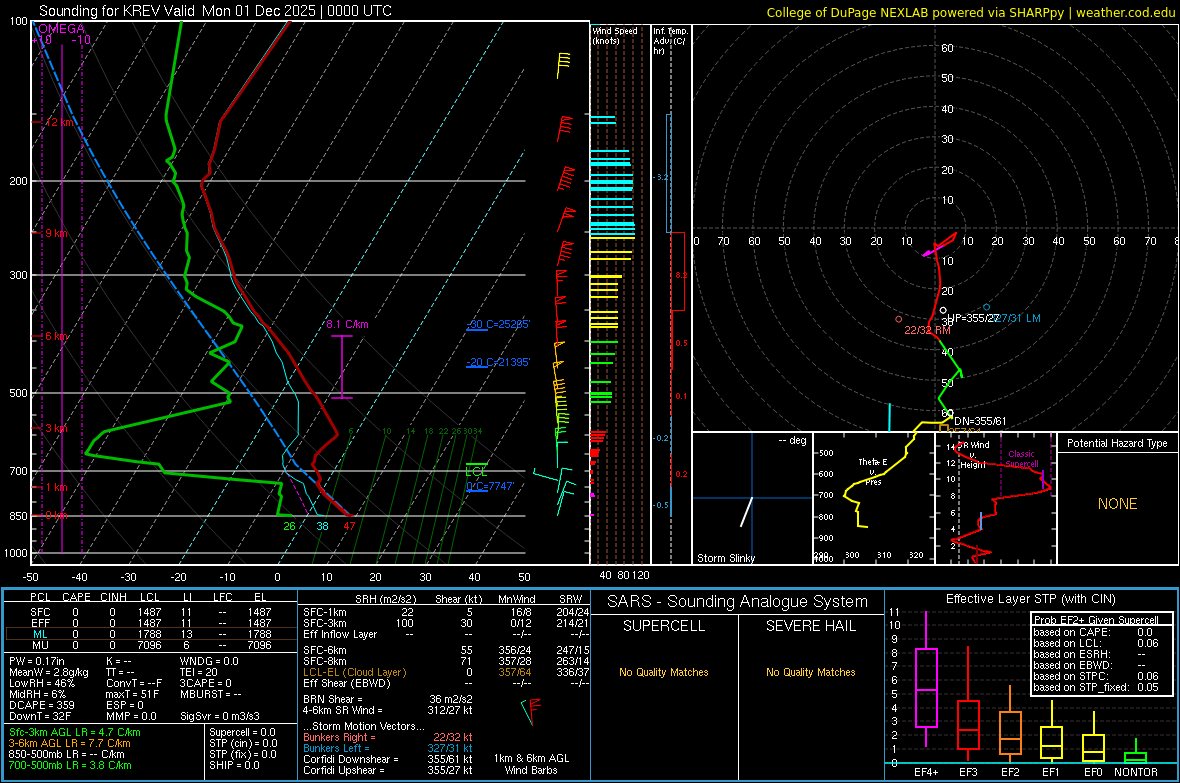Select the green LCL marker label
Image resolution: width=1180 pixels, height=783 pixels.
(476, 472)
